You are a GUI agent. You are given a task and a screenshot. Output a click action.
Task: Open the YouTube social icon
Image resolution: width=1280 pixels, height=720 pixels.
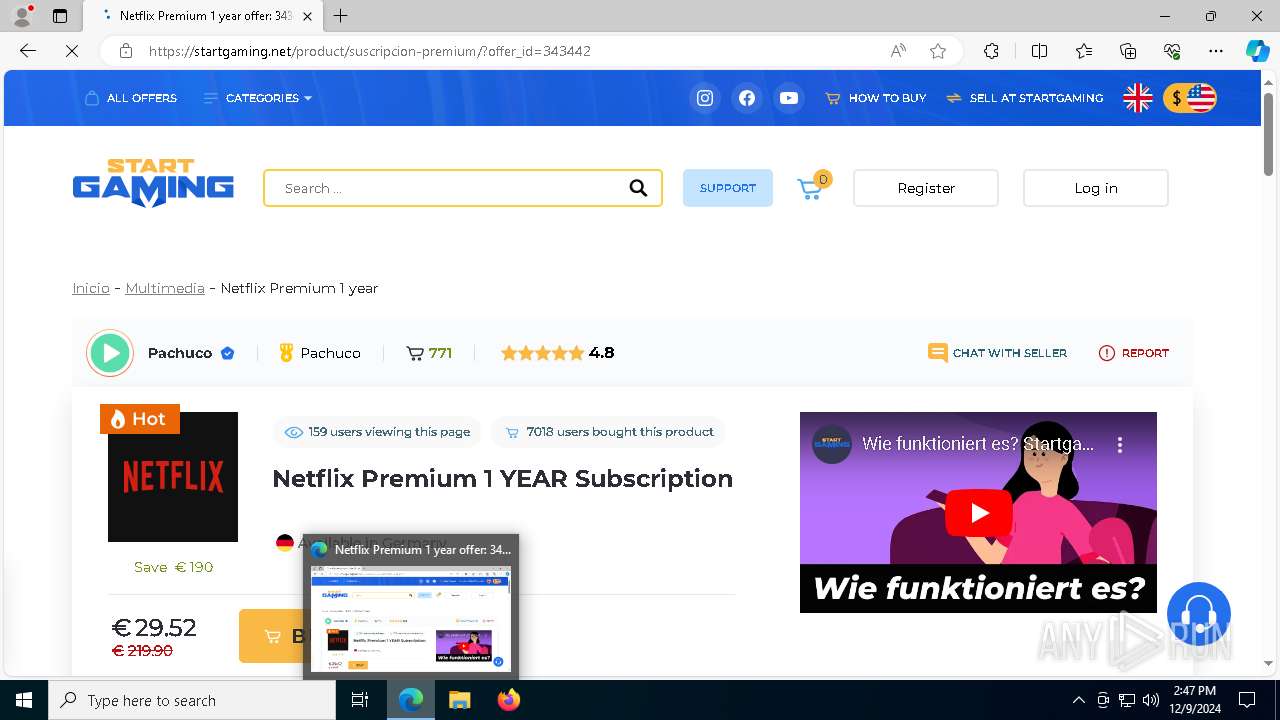click(x=789, y=98)
